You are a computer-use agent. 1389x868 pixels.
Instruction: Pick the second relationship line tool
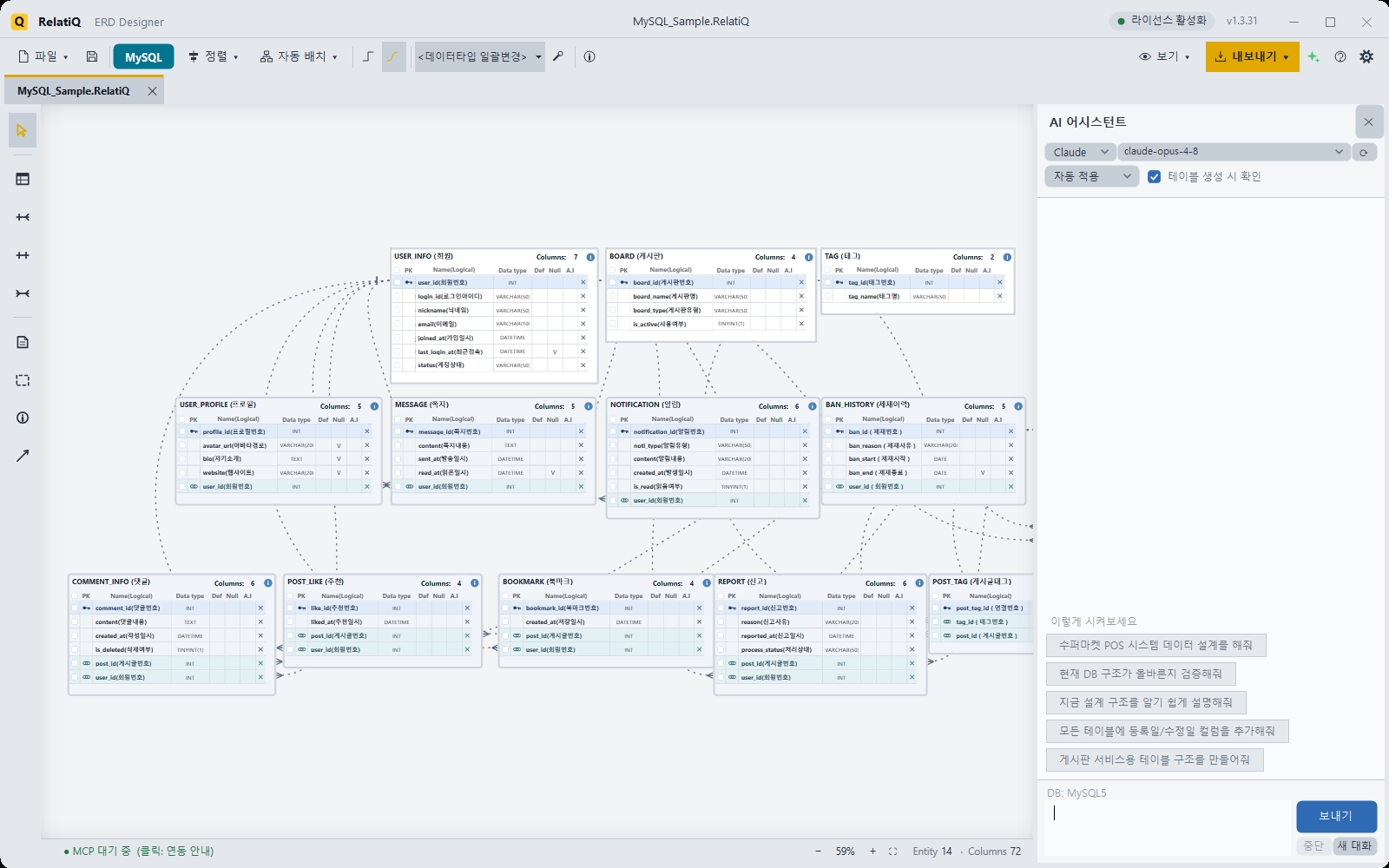(x=23, y=255)
